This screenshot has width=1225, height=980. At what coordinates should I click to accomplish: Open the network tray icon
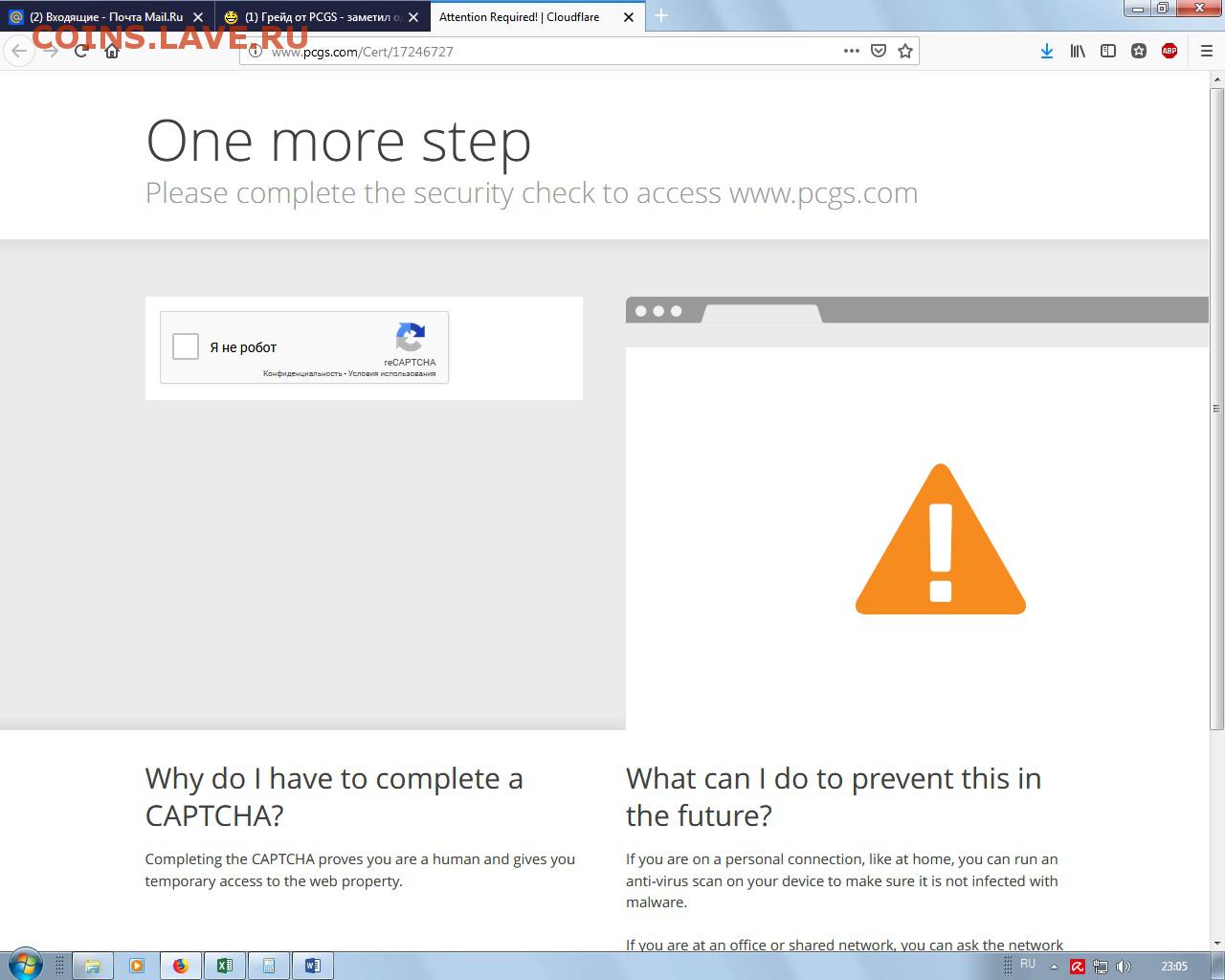click(1101, 967)
